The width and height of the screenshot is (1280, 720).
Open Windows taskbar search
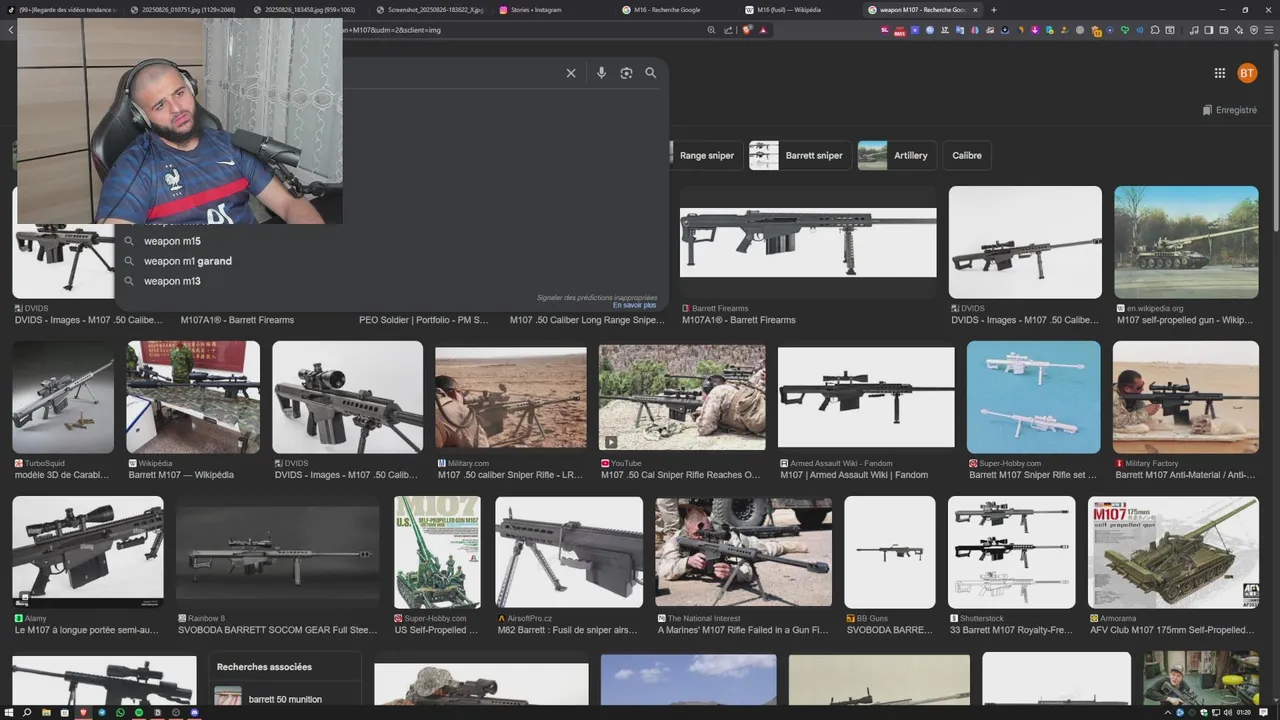tap(27, 712)
